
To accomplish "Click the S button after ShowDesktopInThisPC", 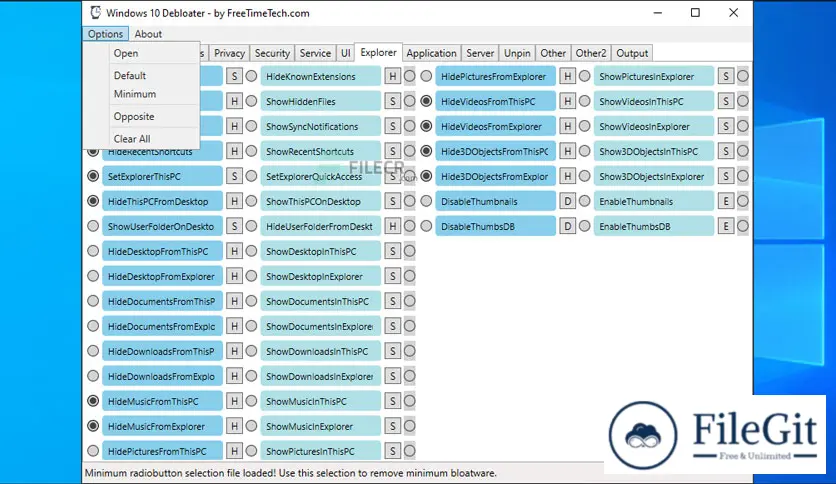I will coord(392,251).
